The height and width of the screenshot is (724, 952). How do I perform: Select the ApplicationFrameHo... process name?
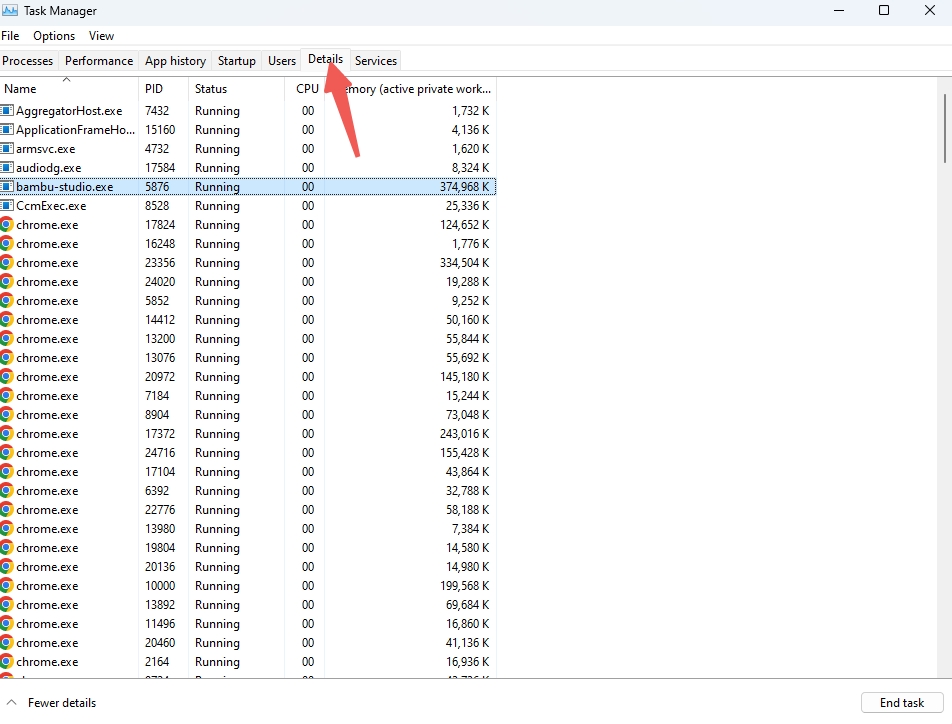(75, 129)
